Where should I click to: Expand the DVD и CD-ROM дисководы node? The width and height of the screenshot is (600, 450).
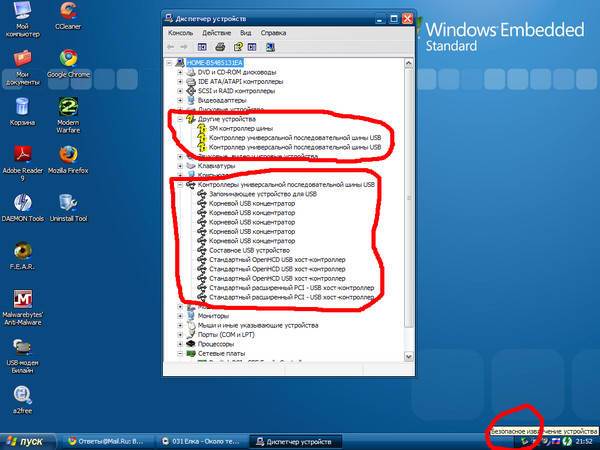click(x=180, y=72)
